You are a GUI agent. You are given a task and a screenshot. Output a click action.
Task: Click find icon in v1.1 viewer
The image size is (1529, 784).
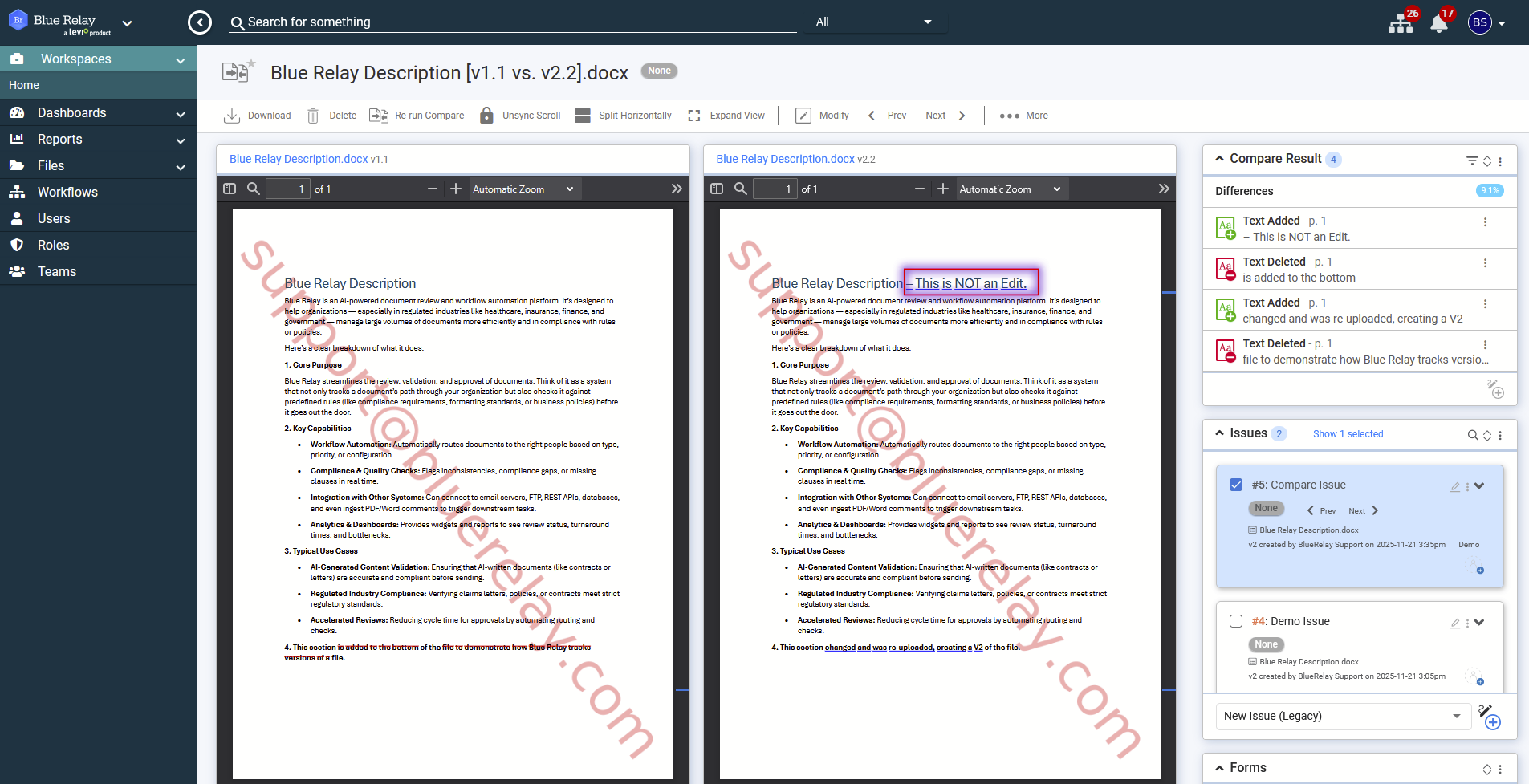point(254,189)
